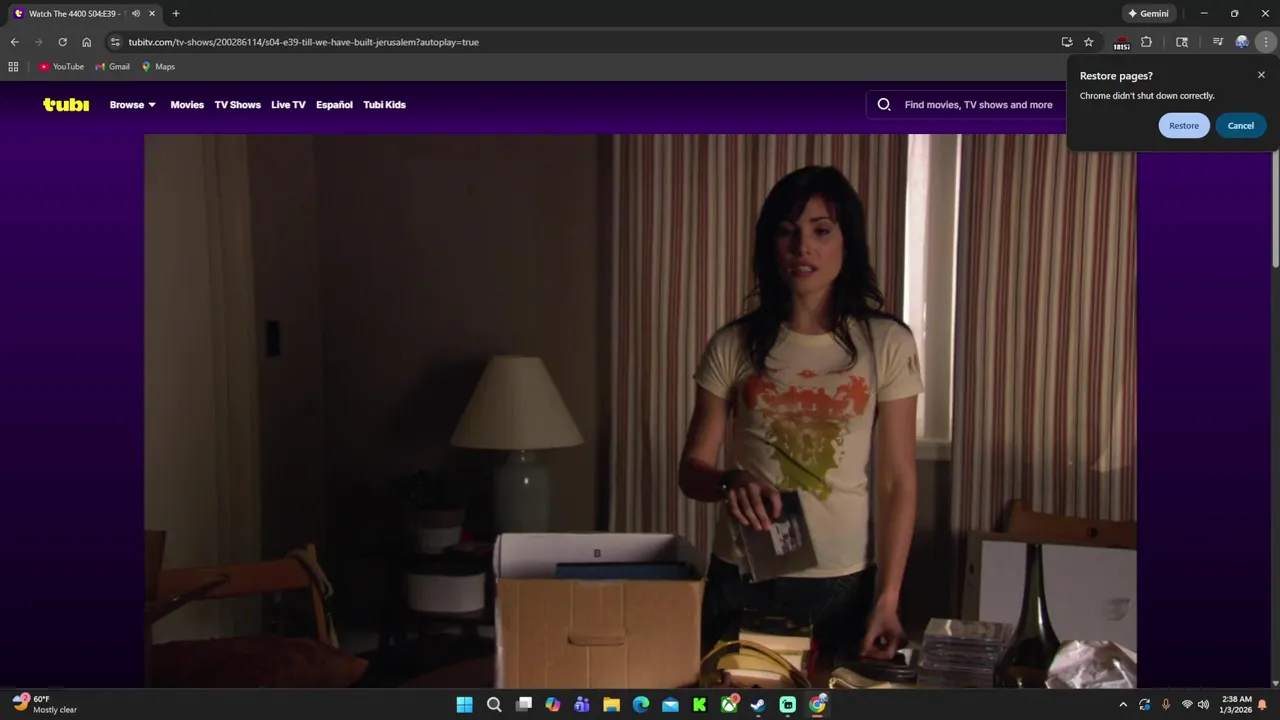The height and width of the screenshot is (720, 1280).
Task: Open the Maps bookmark
Action: (158, 66)
